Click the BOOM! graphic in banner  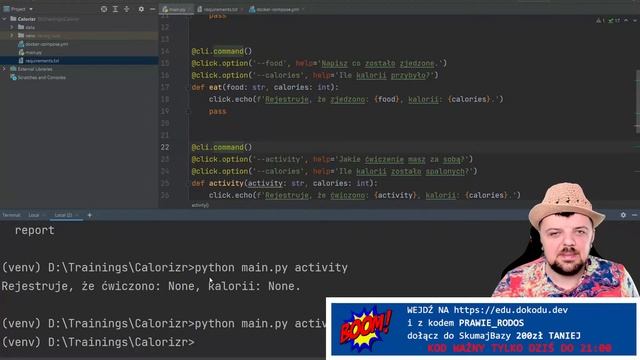pyautogui.click(x=366, y=330)
